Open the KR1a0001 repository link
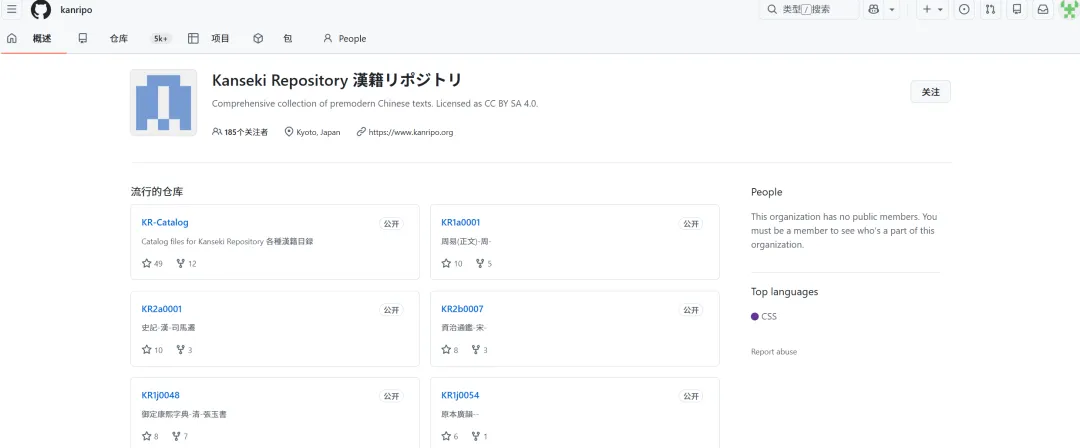 coord(461,223)
